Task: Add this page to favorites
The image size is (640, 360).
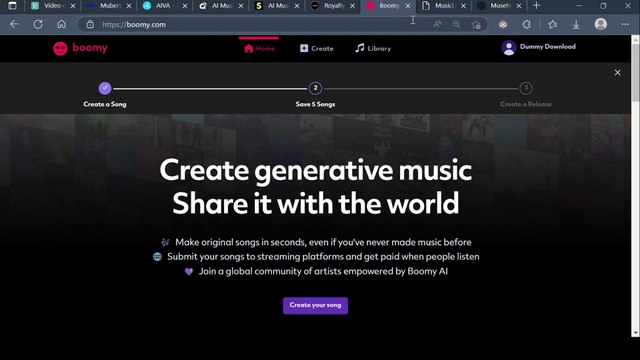Action: click(476, 24)
